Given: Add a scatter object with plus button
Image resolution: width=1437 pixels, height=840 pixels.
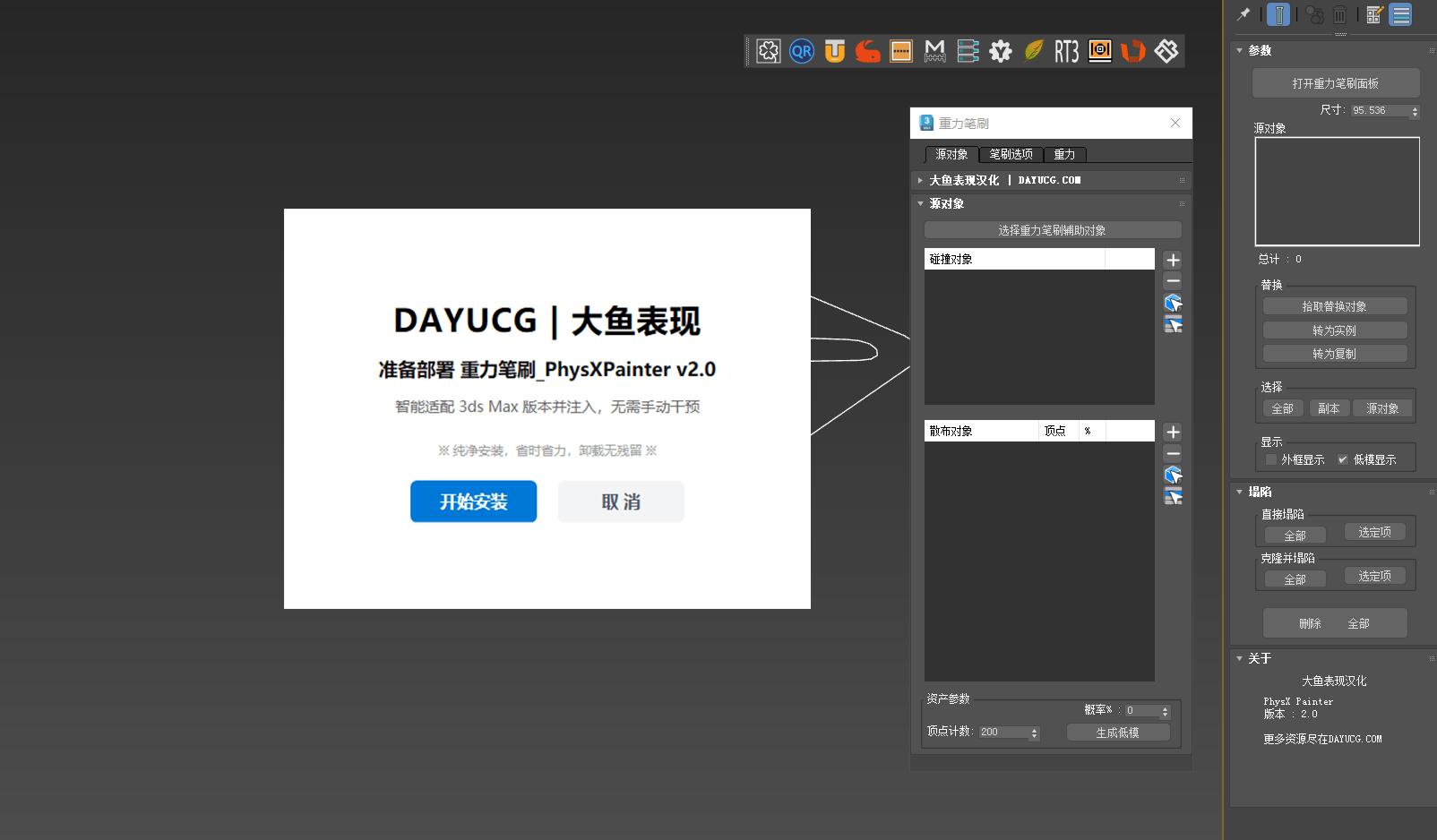Looking at the screenshot, I should click(x=1173, y=432).
